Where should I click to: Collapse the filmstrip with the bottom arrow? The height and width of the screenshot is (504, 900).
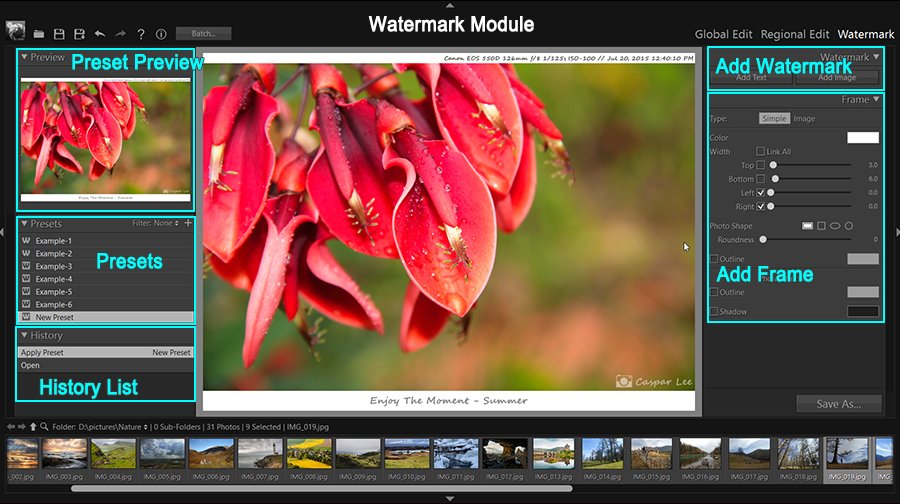point(450,499)
